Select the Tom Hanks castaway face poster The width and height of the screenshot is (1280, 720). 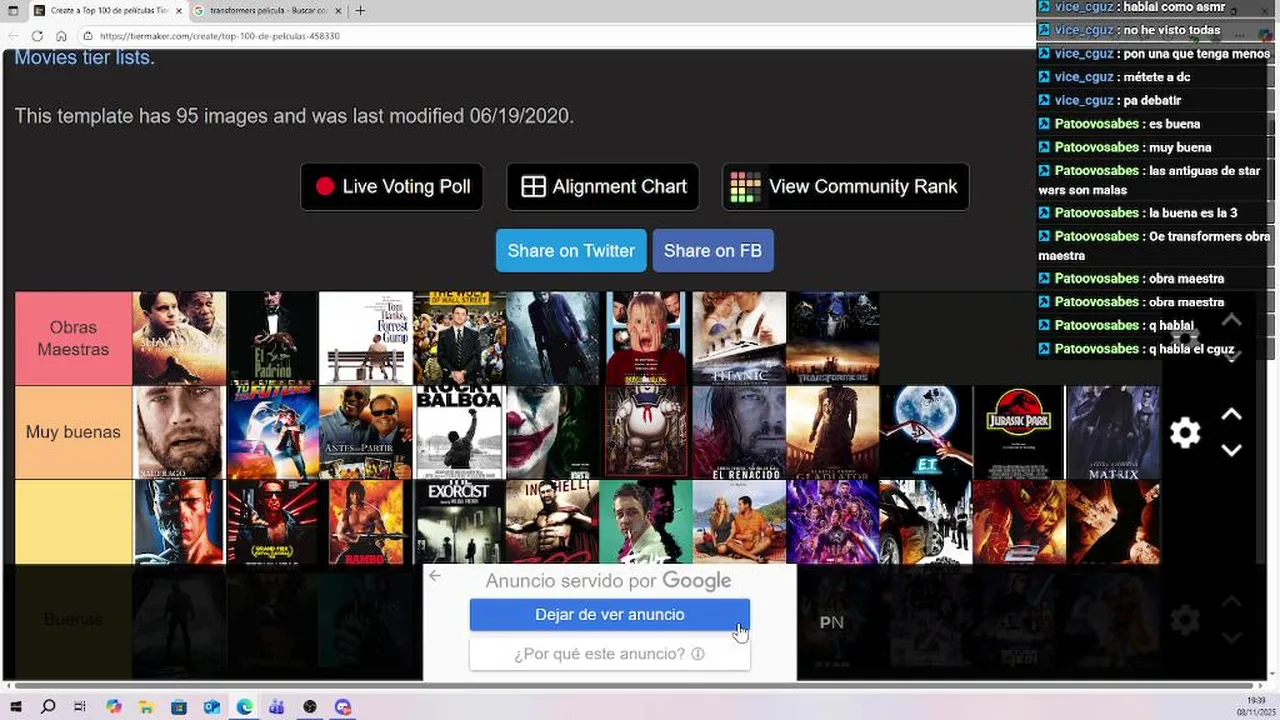click(x=179, y=432)
